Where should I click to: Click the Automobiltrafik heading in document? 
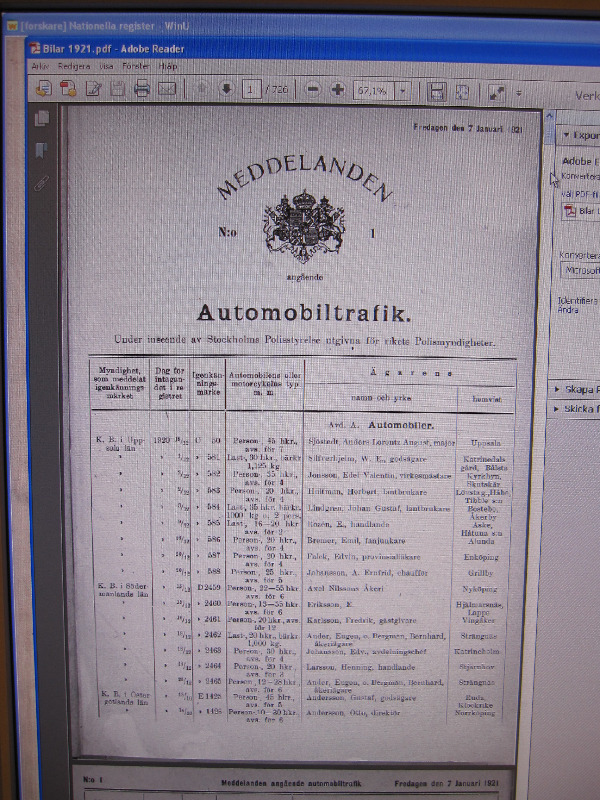[x=304, y=313]
